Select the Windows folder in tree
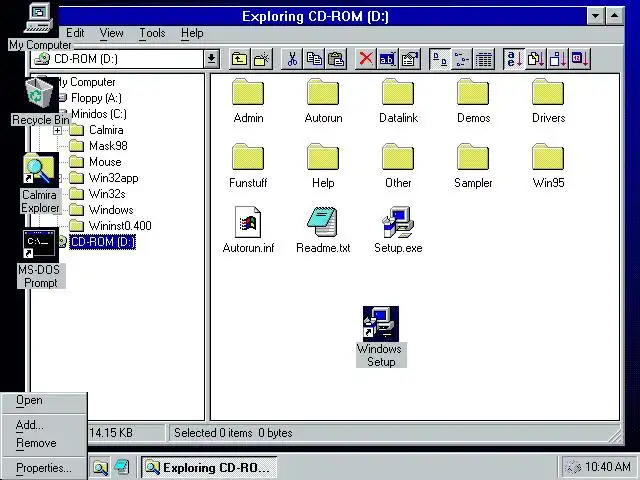 click(111, 210)
